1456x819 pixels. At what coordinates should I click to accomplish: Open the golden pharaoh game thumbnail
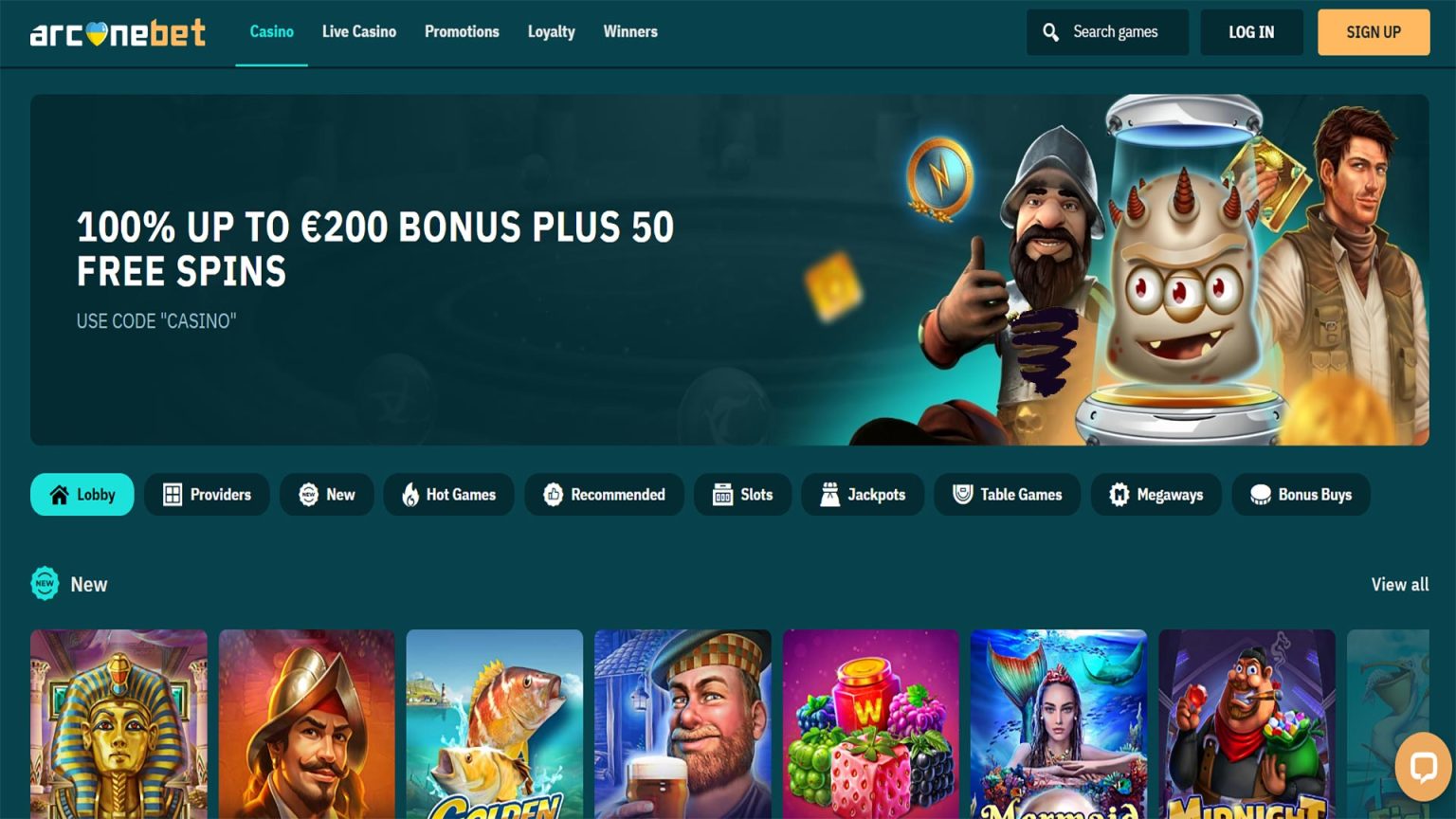click(x=118, y=724)
